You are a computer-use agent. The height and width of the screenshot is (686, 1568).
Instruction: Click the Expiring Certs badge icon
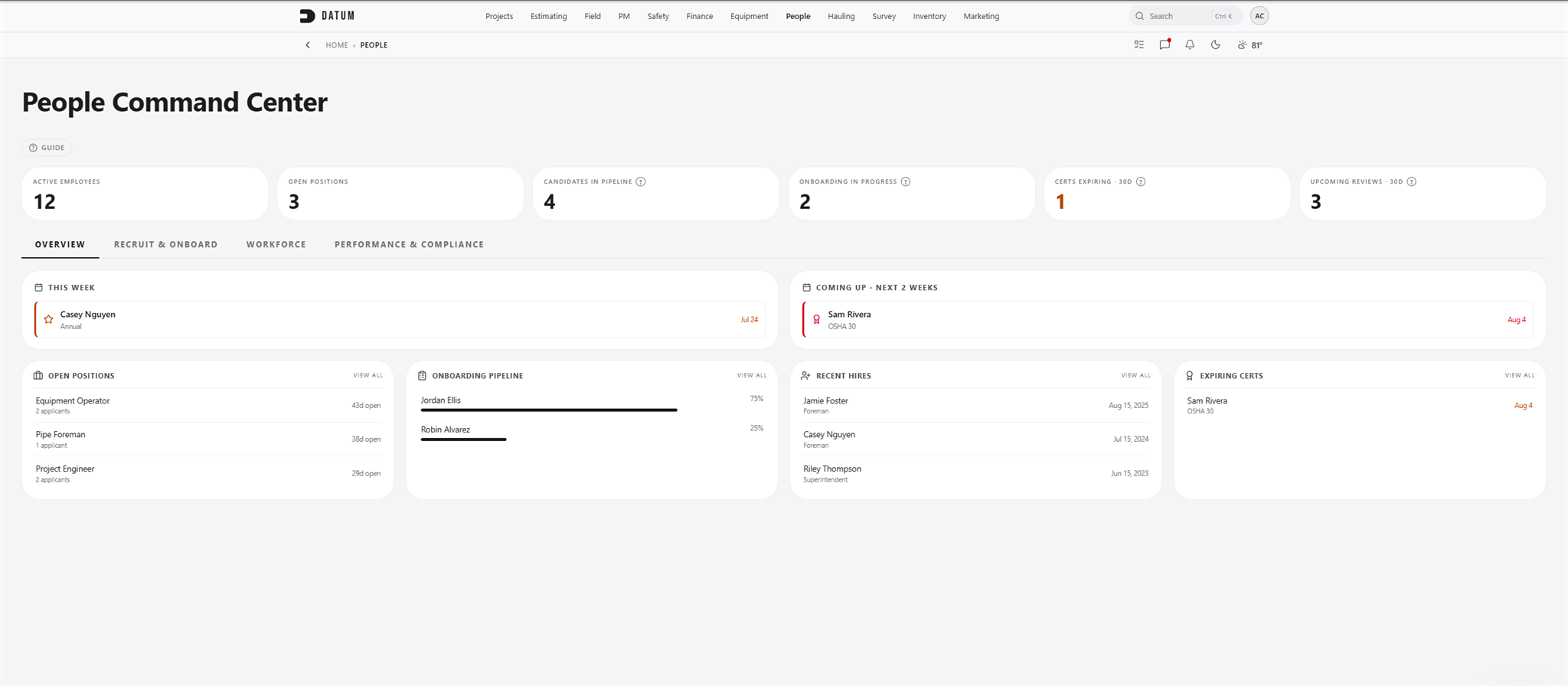(1189, 376)
